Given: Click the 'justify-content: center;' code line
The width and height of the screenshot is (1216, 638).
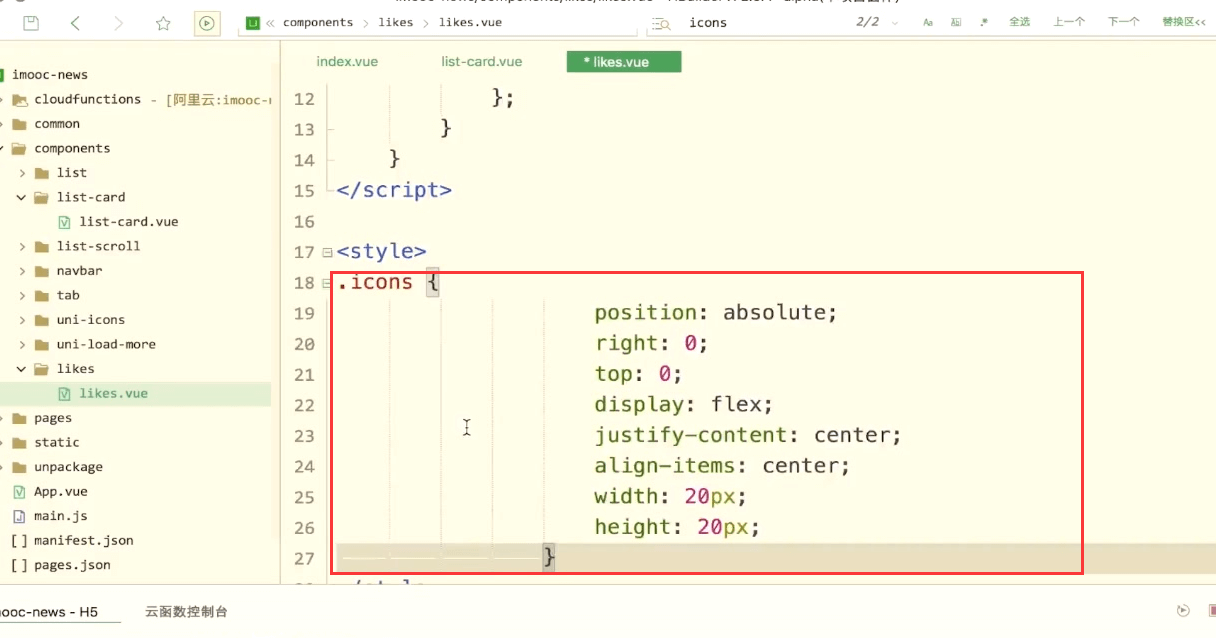Looking at the screenshot, I should click(x=748, y=436).
